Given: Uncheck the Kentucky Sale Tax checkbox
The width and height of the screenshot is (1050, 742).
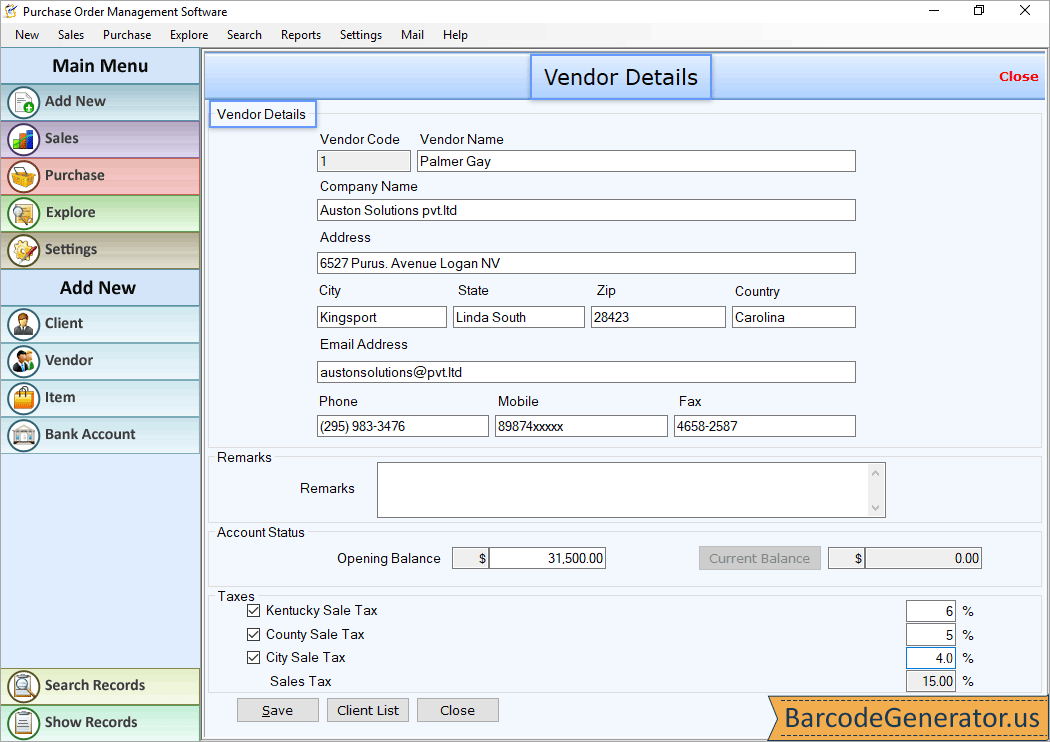Looking at the screenshot, I should 253,610.
